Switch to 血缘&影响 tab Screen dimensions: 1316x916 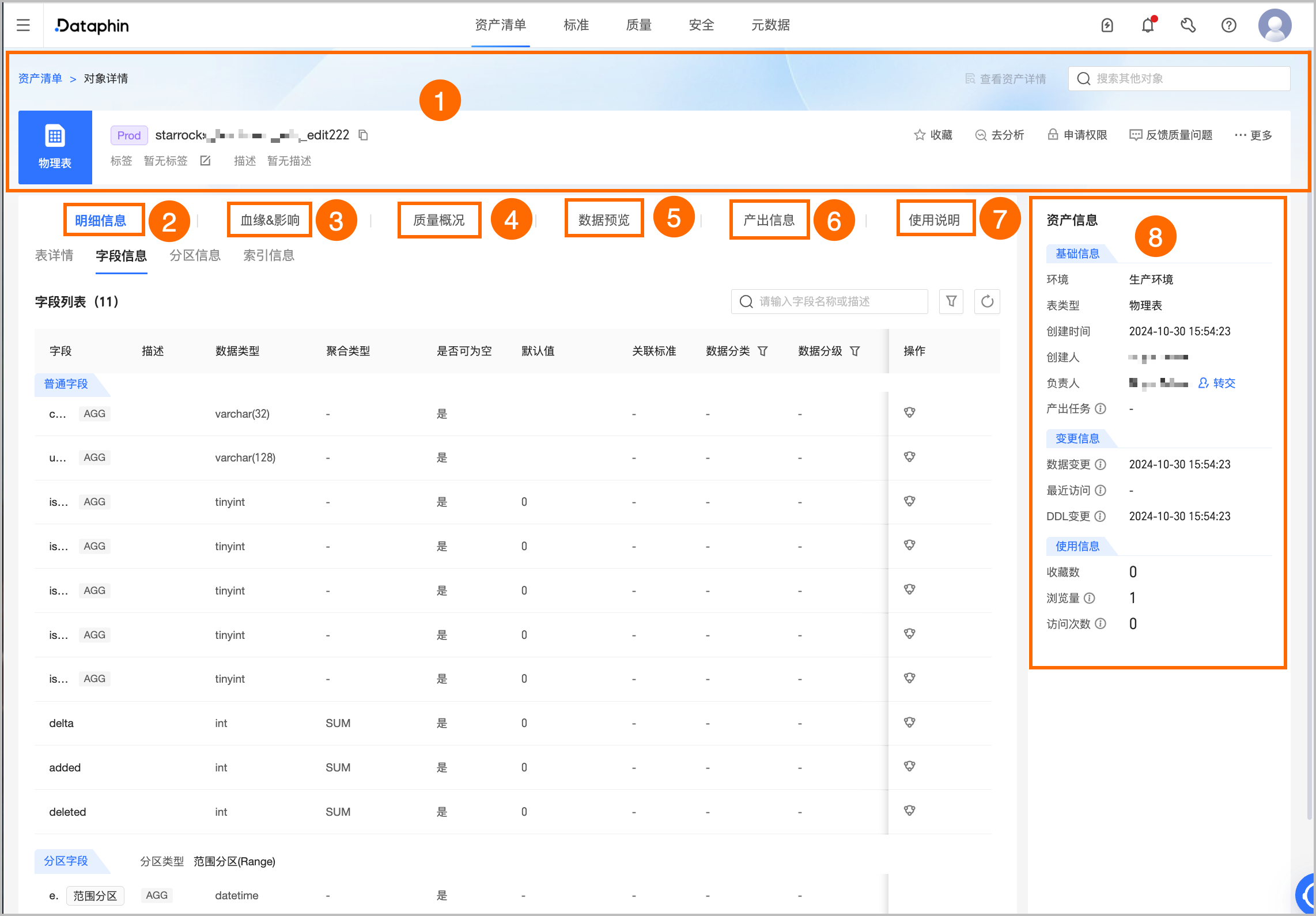(x=270, y=220)
